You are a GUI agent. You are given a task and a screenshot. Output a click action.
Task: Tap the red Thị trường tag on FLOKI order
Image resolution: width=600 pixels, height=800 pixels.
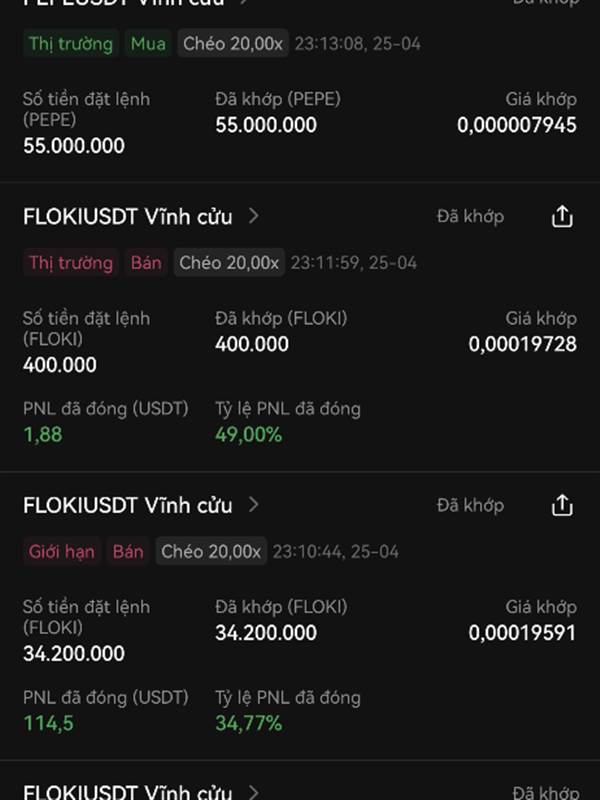click(71, 263)
